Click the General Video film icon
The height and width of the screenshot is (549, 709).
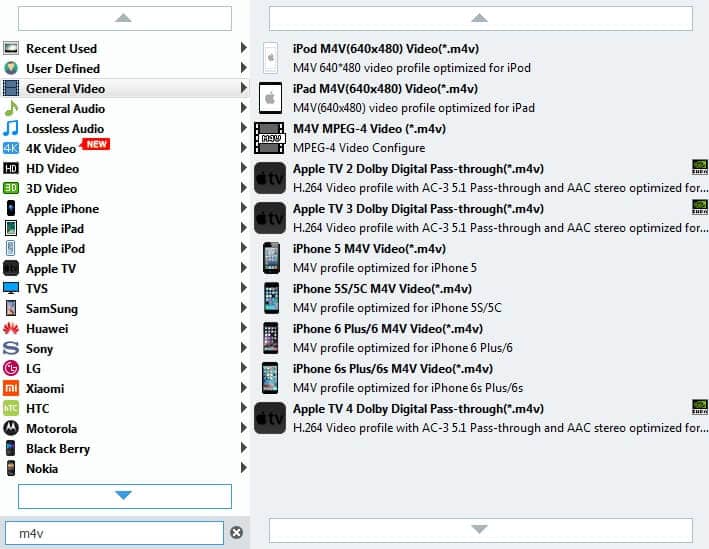coord(11,88)
